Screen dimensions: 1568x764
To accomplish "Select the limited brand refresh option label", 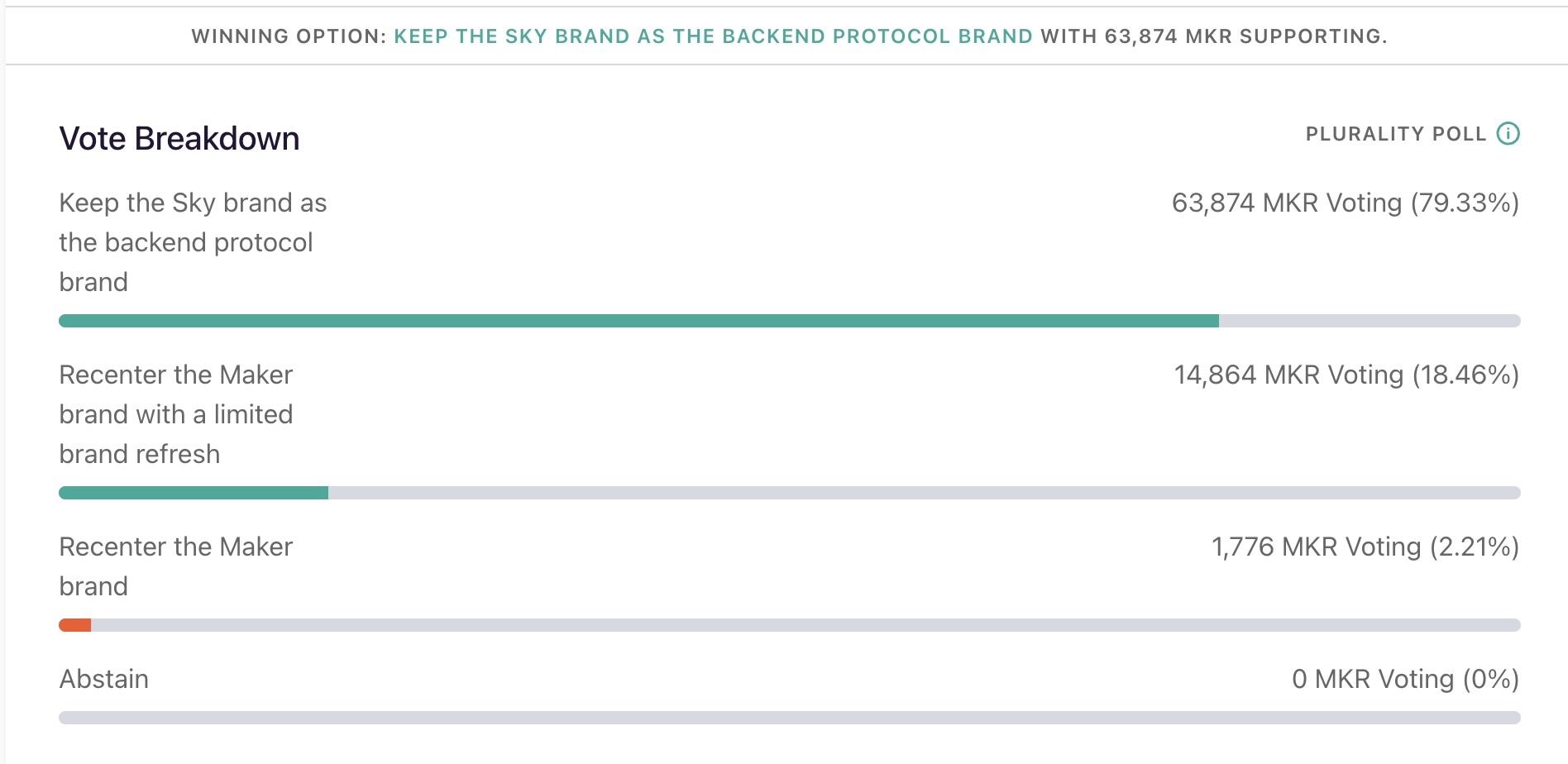I will tap(176, 414).
